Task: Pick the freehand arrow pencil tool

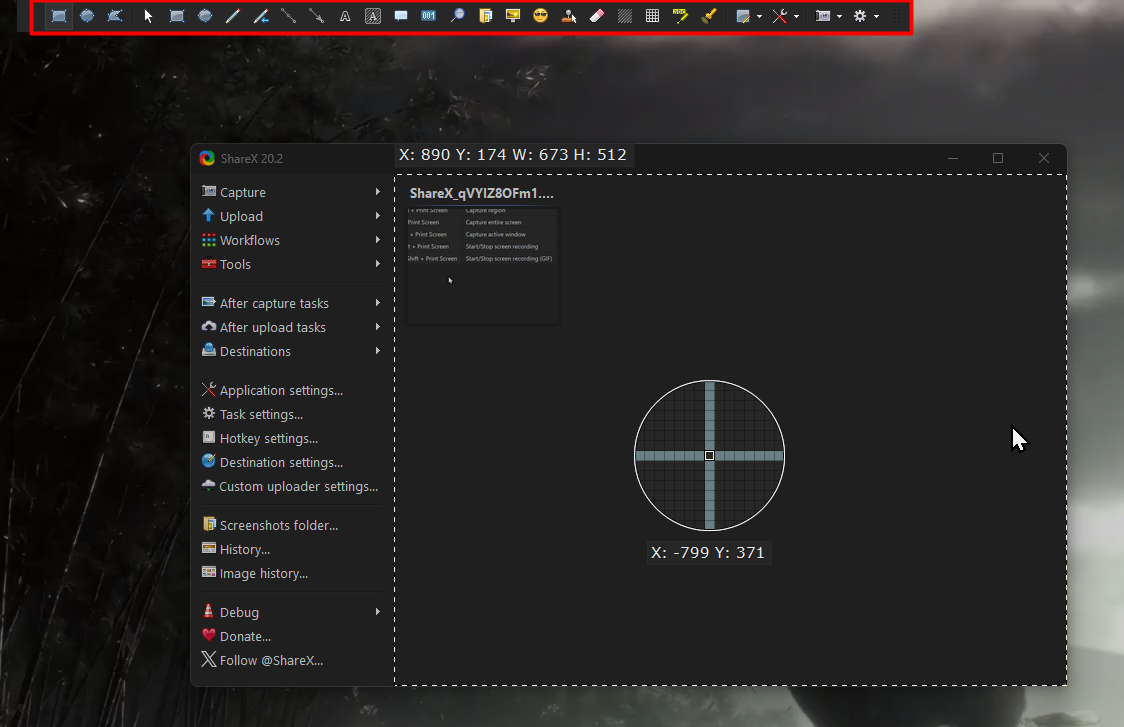Action: coord(261,16)
